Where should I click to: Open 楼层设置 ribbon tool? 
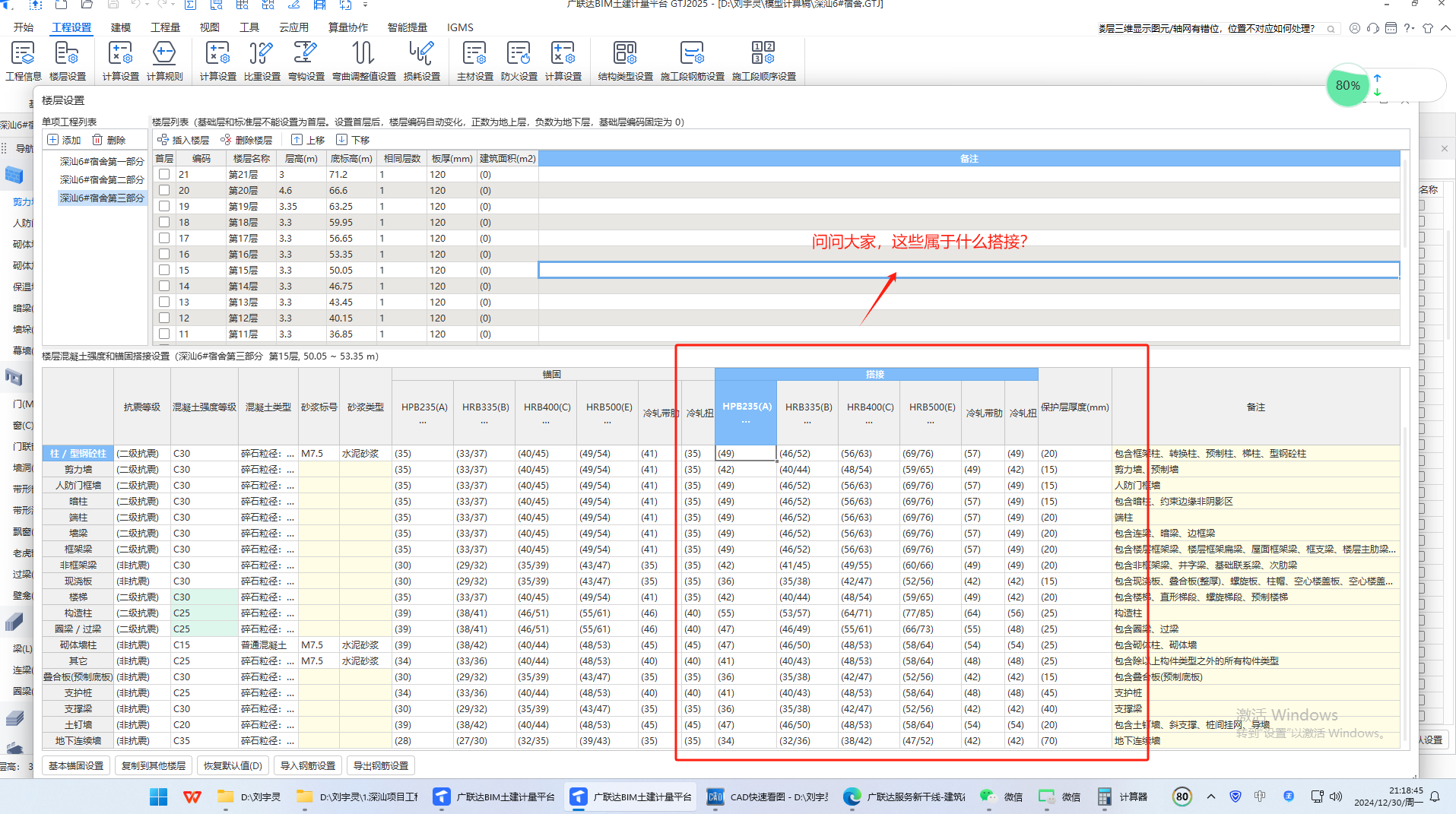68,61
